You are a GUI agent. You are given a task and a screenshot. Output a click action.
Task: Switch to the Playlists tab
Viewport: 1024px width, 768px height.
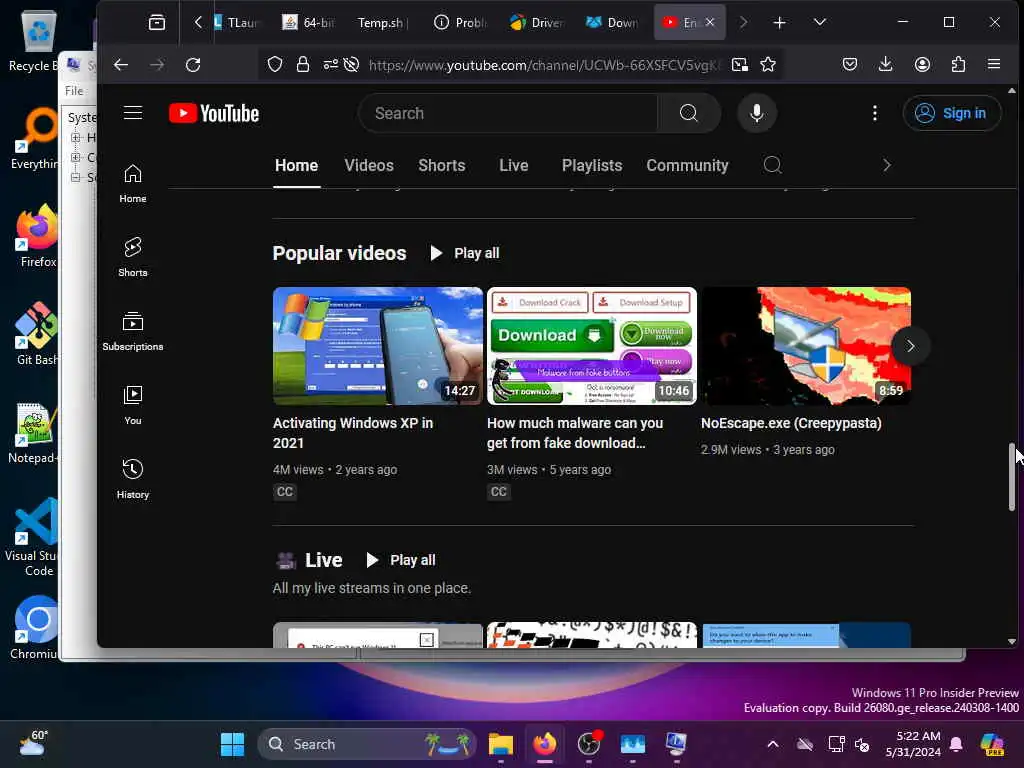[x=592, y=165]
